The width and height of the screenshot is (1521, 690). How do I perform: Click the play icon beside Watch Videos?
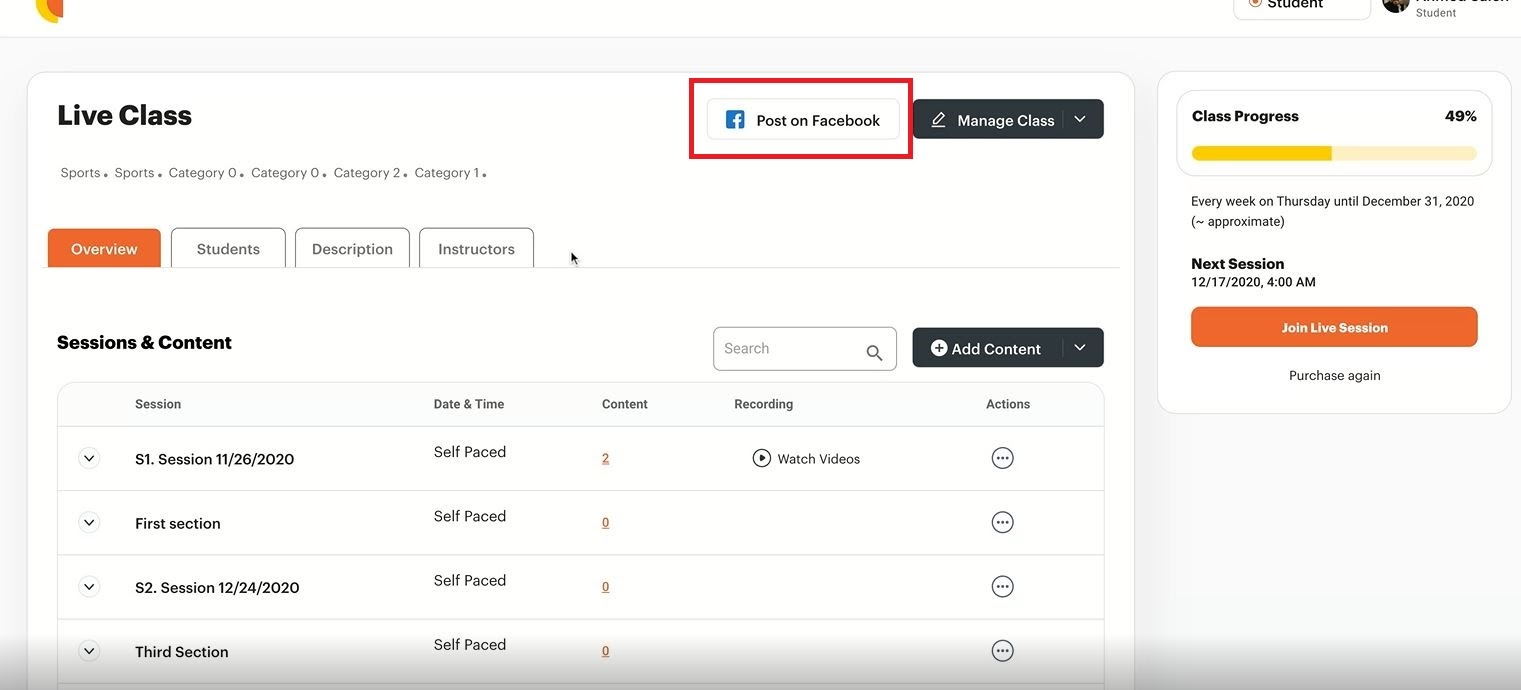tap(761, 458)
